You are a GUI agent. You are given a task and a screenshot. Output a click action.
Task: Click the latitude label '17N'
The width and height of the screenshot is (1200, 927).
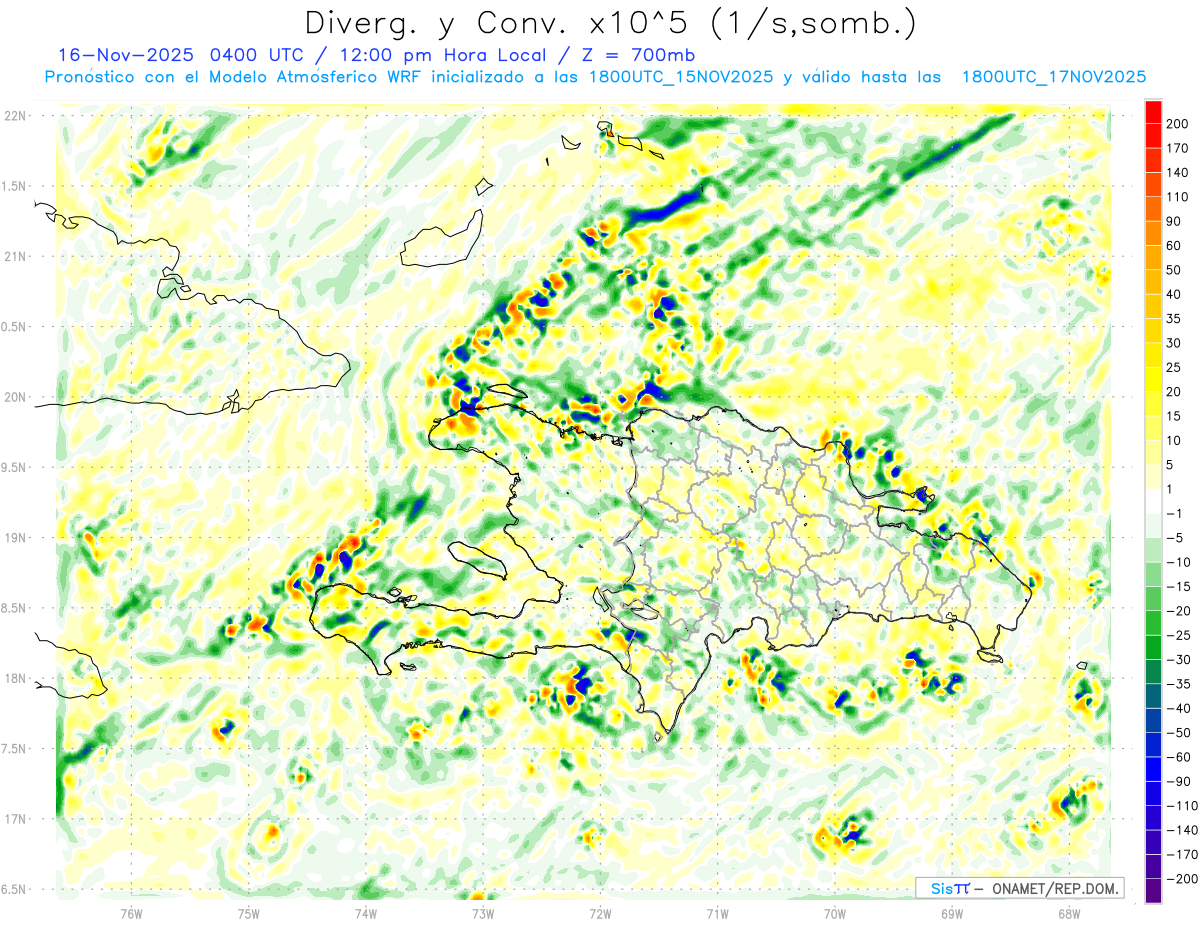[x=15, y=819]
